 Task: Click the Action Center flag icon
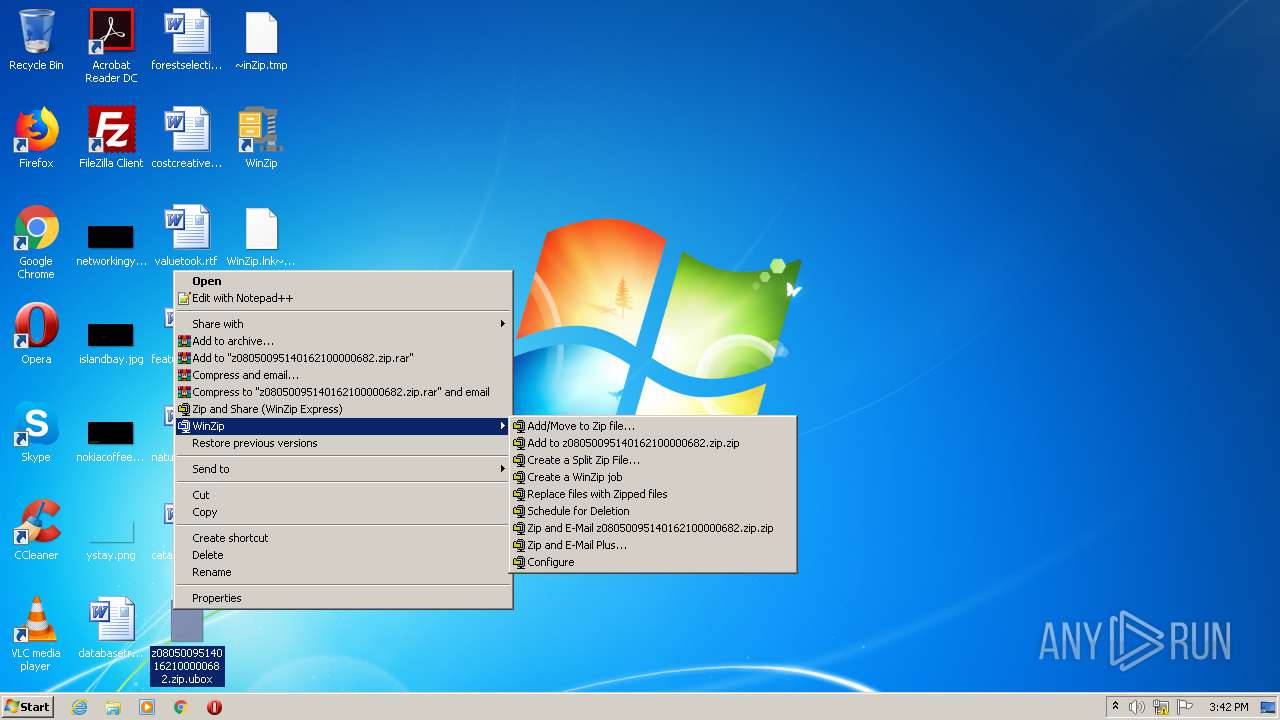(1185, 707)
